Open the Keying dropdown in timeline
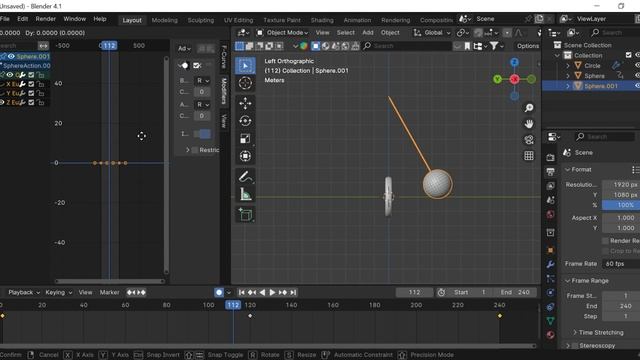This screenshot has width=640, height=360. (59, 292)
